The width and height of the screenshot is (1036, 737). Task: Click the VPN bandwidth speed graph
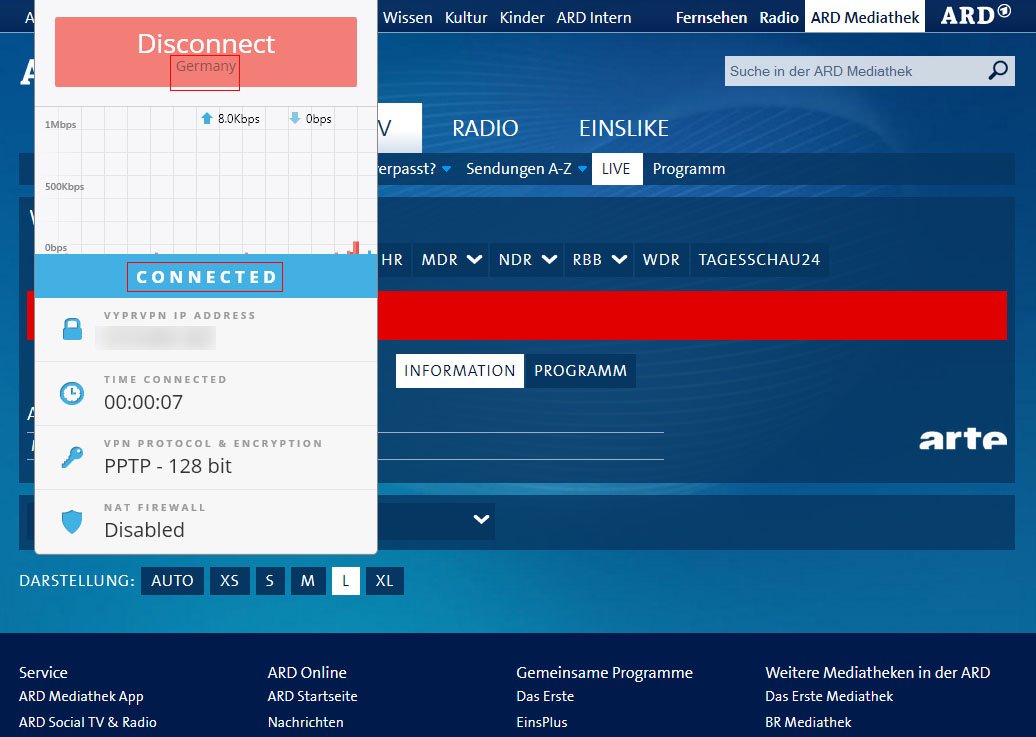pos(205,180)
